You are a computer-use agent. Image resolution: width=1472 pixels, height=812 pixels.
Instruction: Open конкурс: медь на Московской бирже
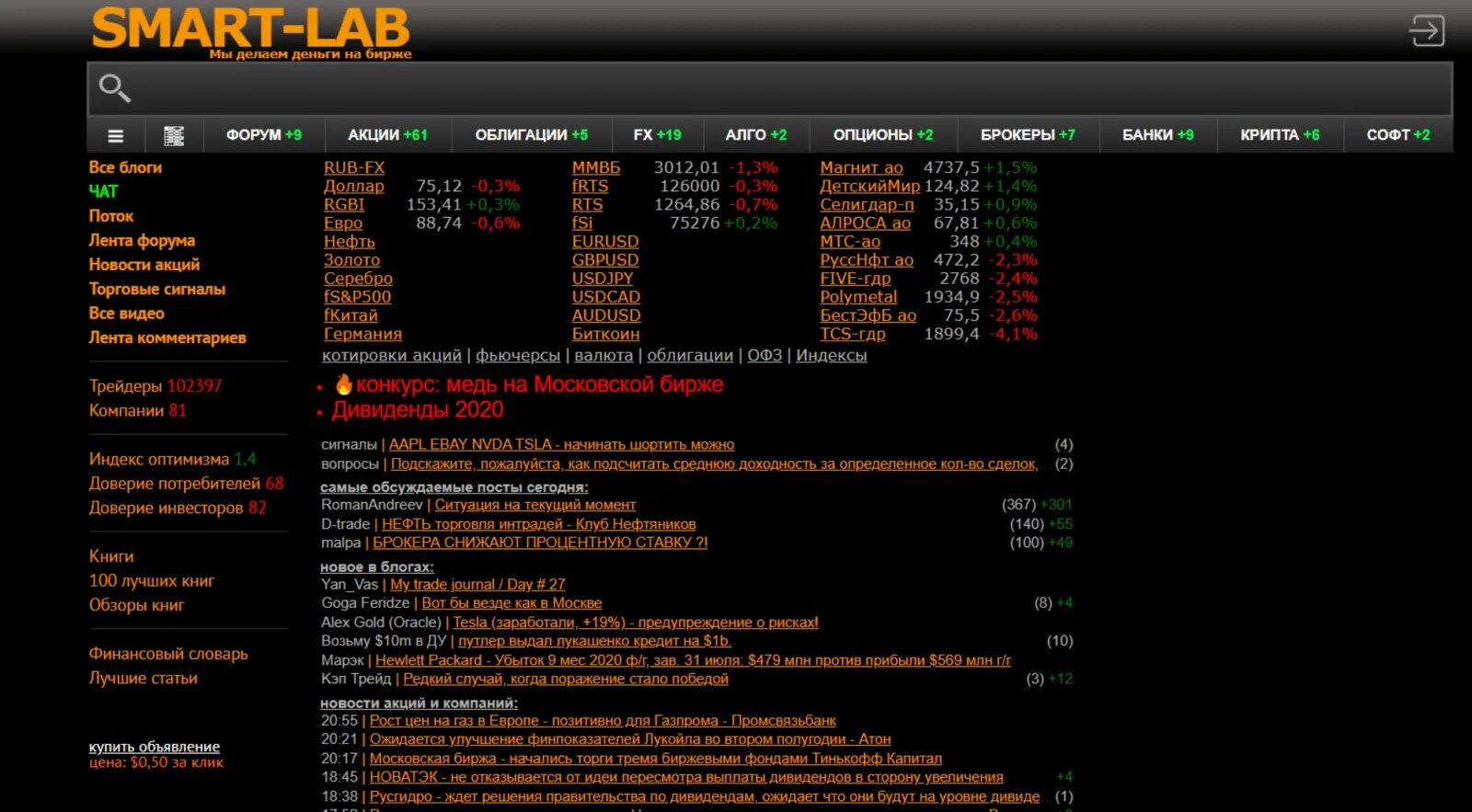click(539, 384)
